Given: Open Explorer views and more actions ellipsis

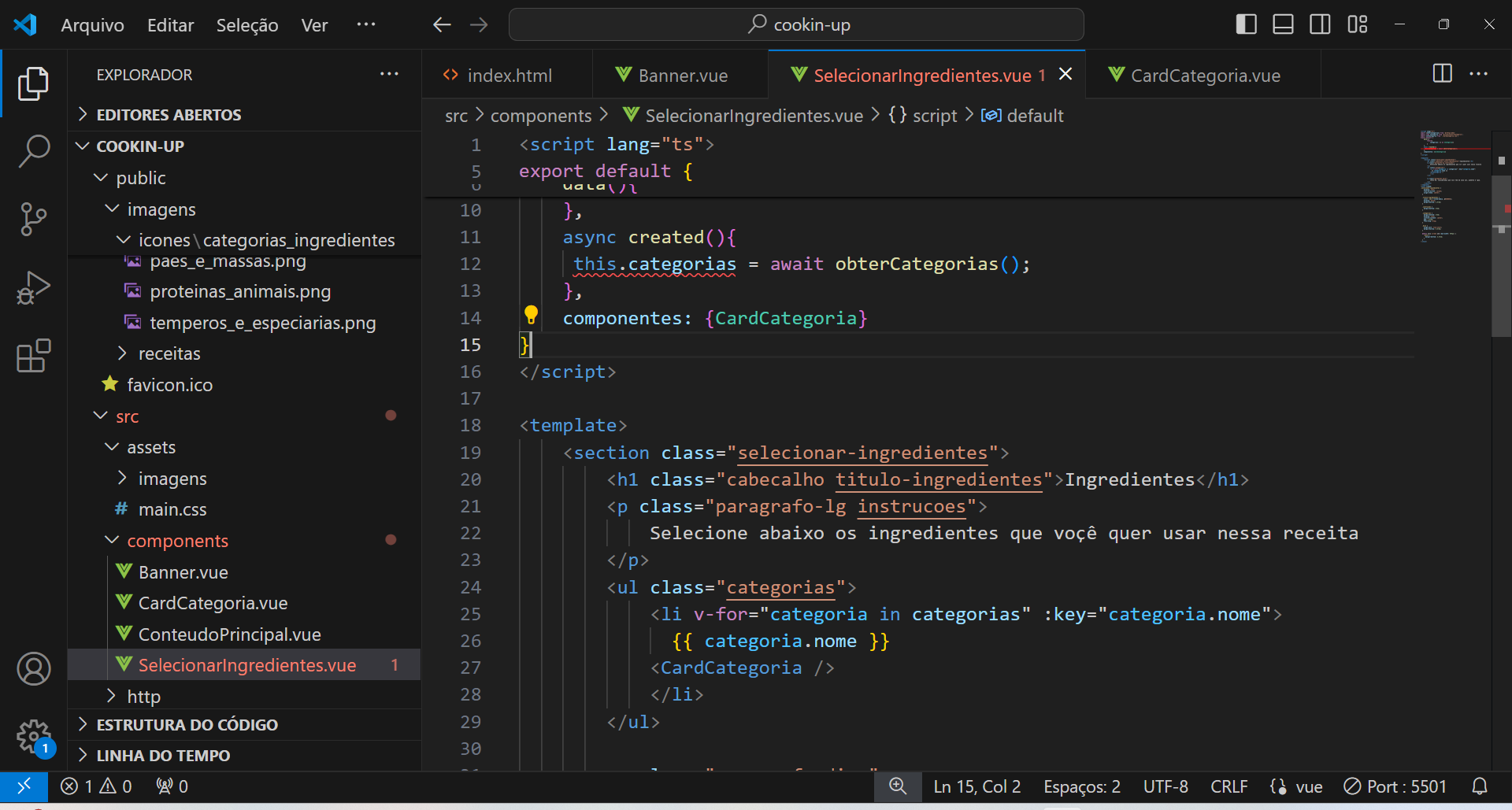Looking at the screenshot, I should 389,74.
